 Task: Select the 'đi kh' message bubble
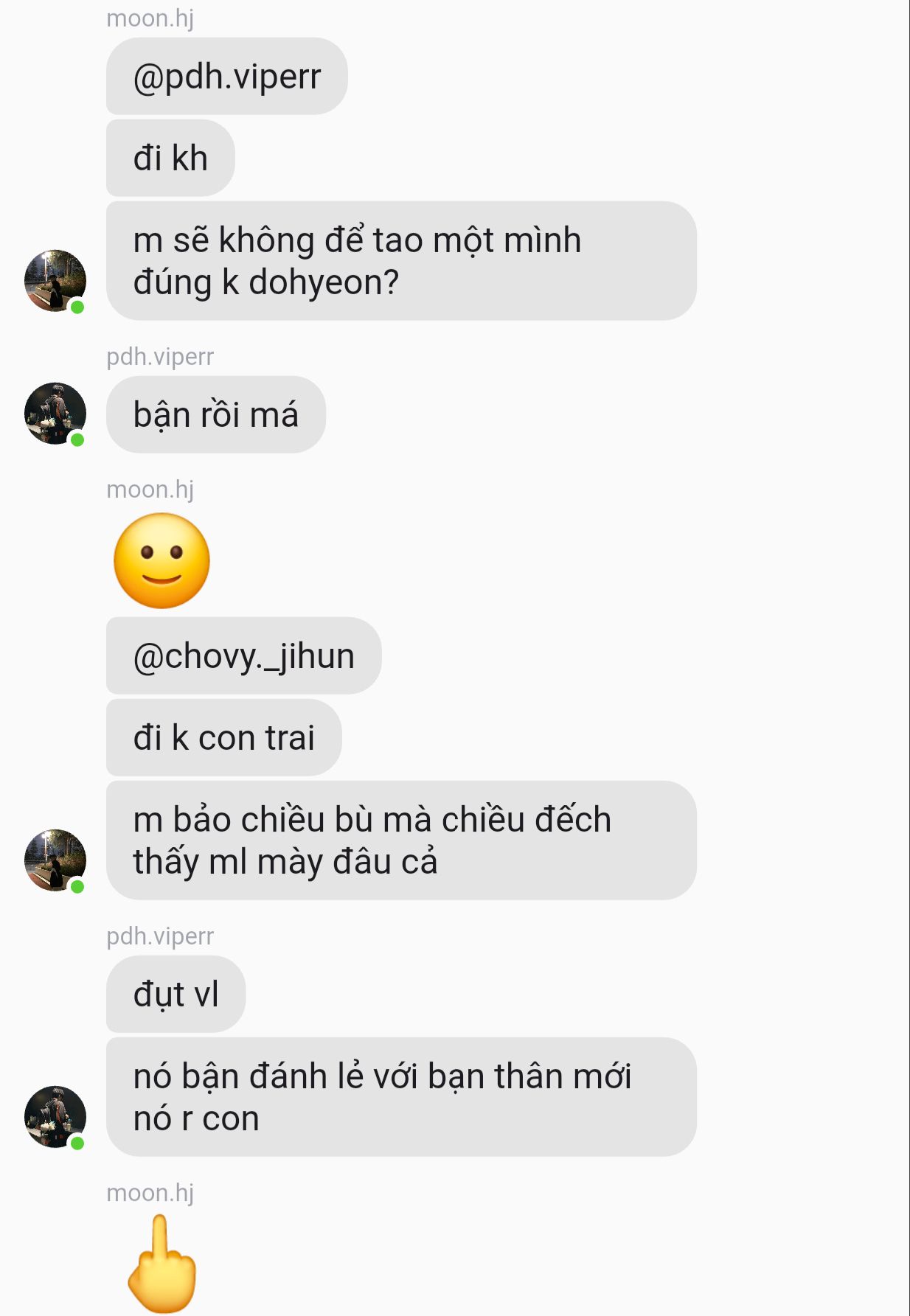click(171, 159)
